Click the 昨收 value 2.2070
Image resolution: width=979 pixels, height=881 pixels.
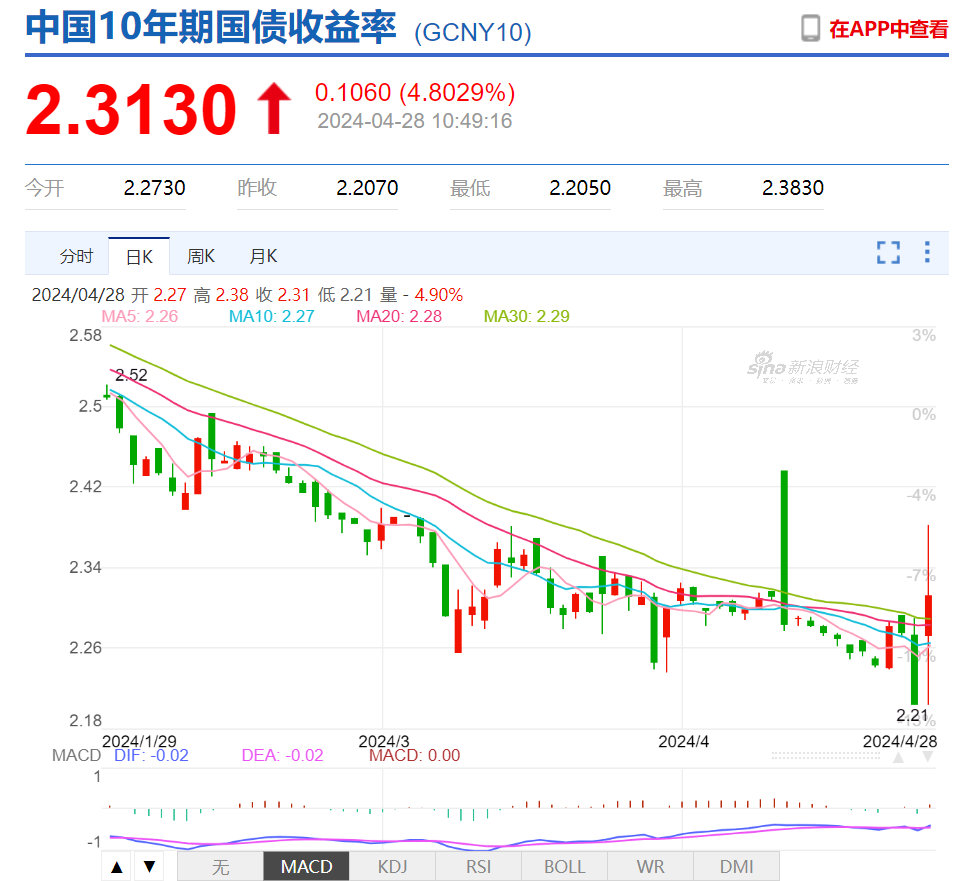coord(367,188)
